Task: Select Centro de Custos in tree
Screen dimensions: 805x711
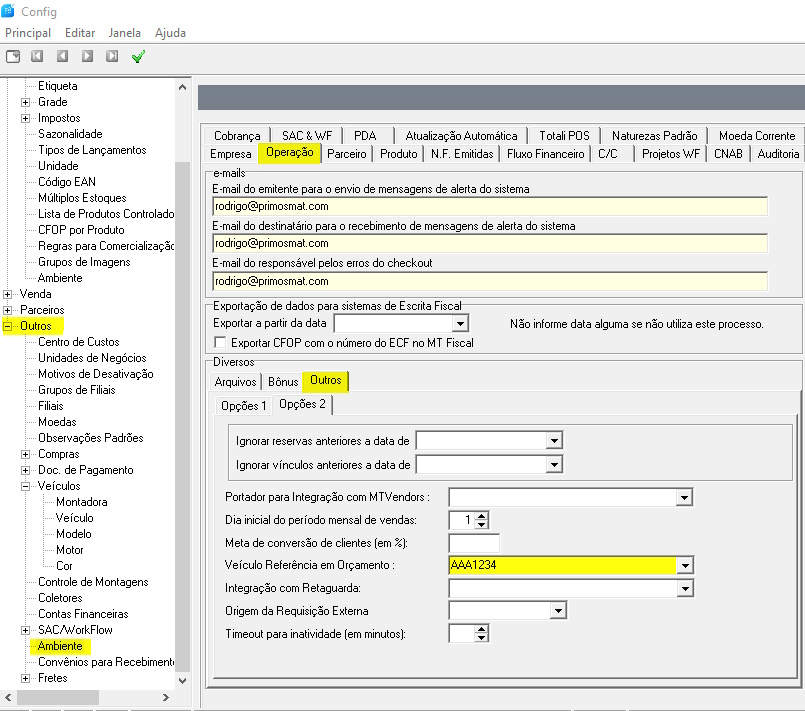Action: point(78,342)
